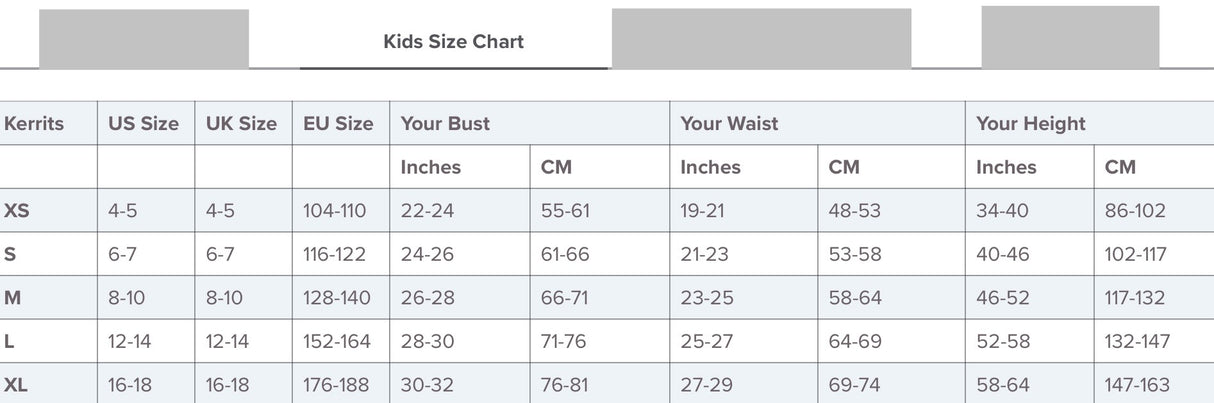Click the UK Size column header

[x=241, y=124]
